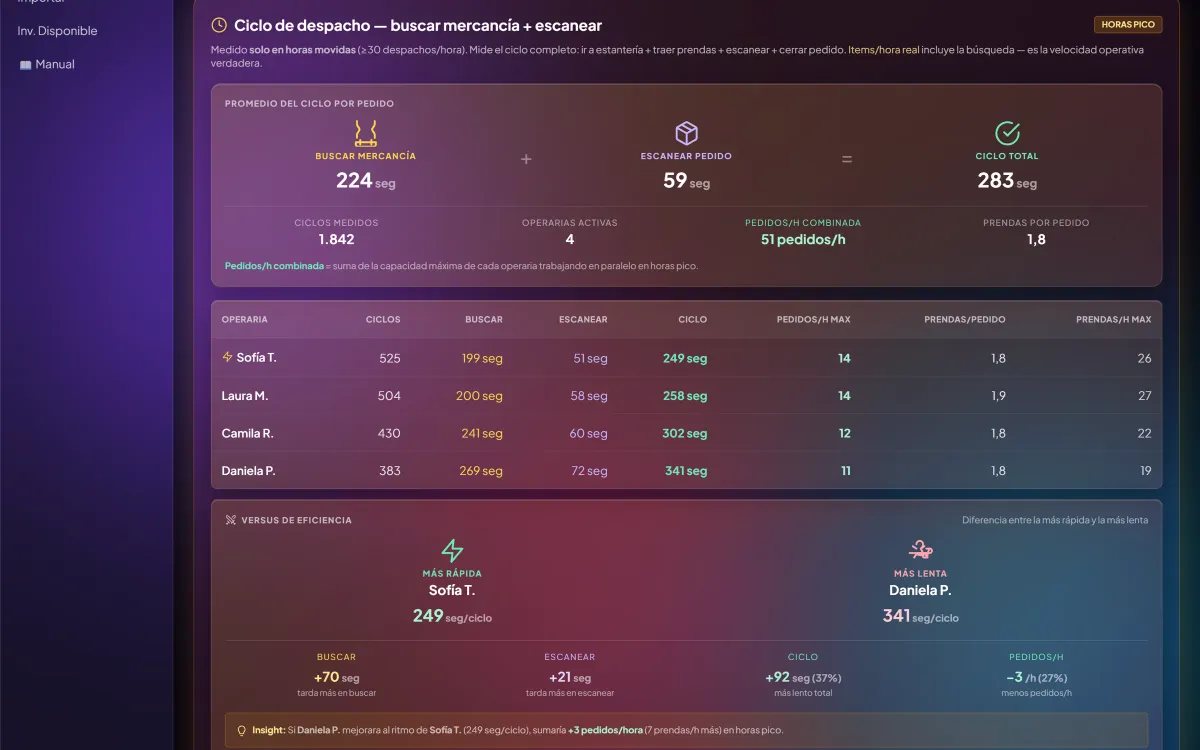
Task: Click the 51 pedidos/h combined value
Action: click(x=803, y=240)
